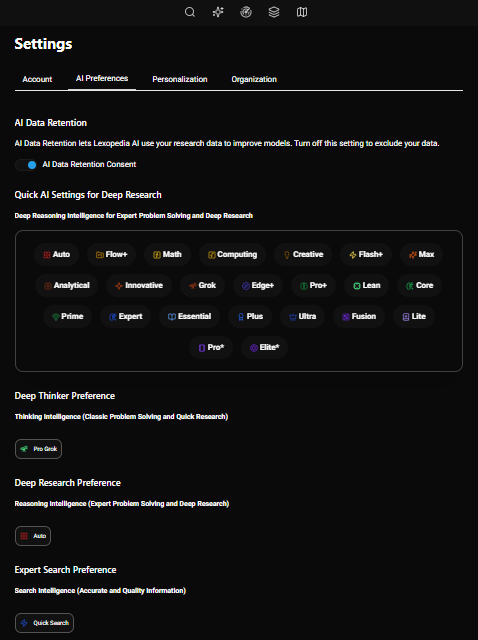Viewport: 478px width, 640px height.
Task: Pick the Prime diamond model chip
Action: click(67, 316)
